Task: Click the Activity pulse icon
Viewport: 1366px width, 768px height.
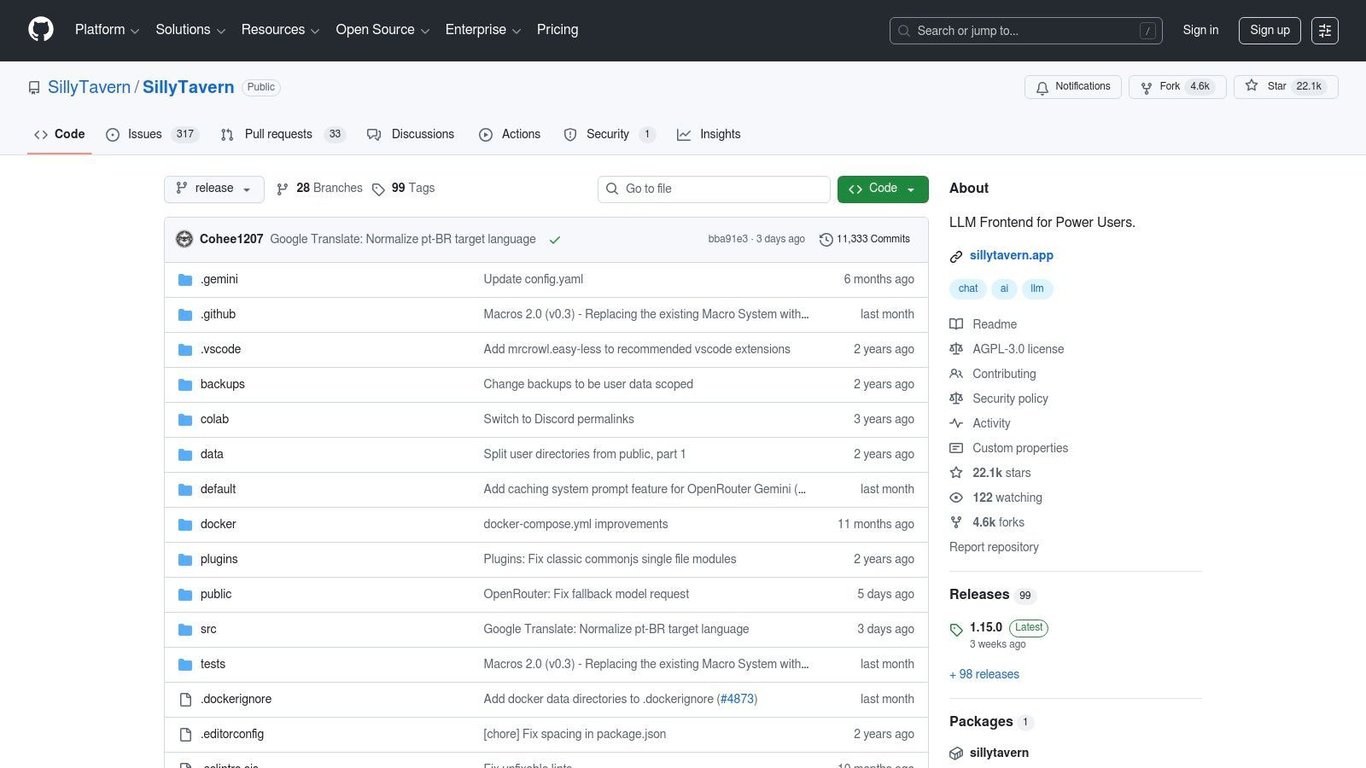Action: pyautogui.click(x=956, y=423)
